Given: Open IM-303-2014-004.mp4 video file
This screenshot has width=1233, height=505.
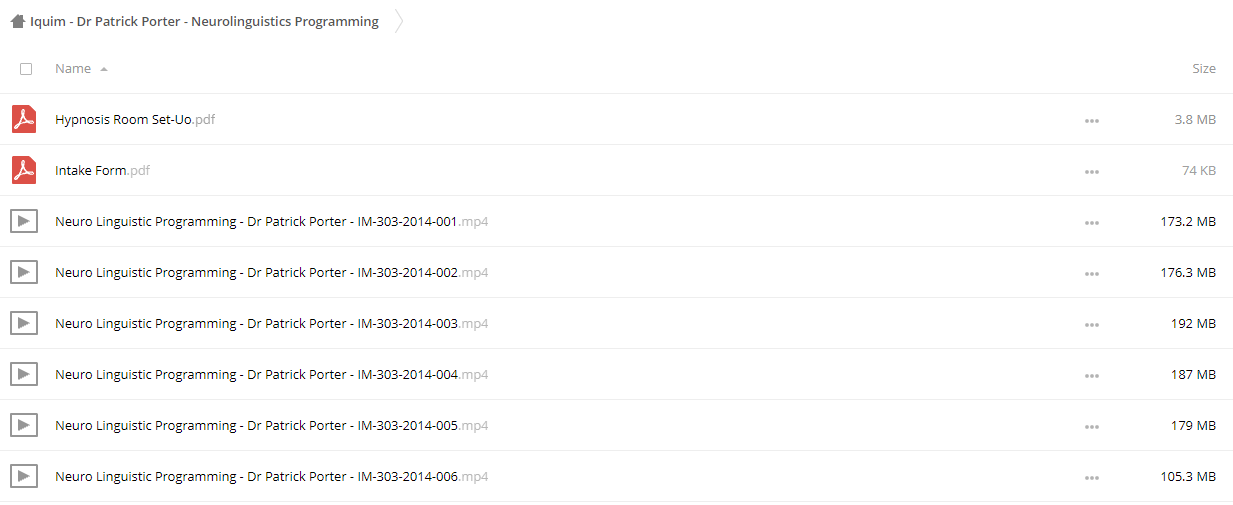Looking at the screenshot, I should click(x=271, y=374).
